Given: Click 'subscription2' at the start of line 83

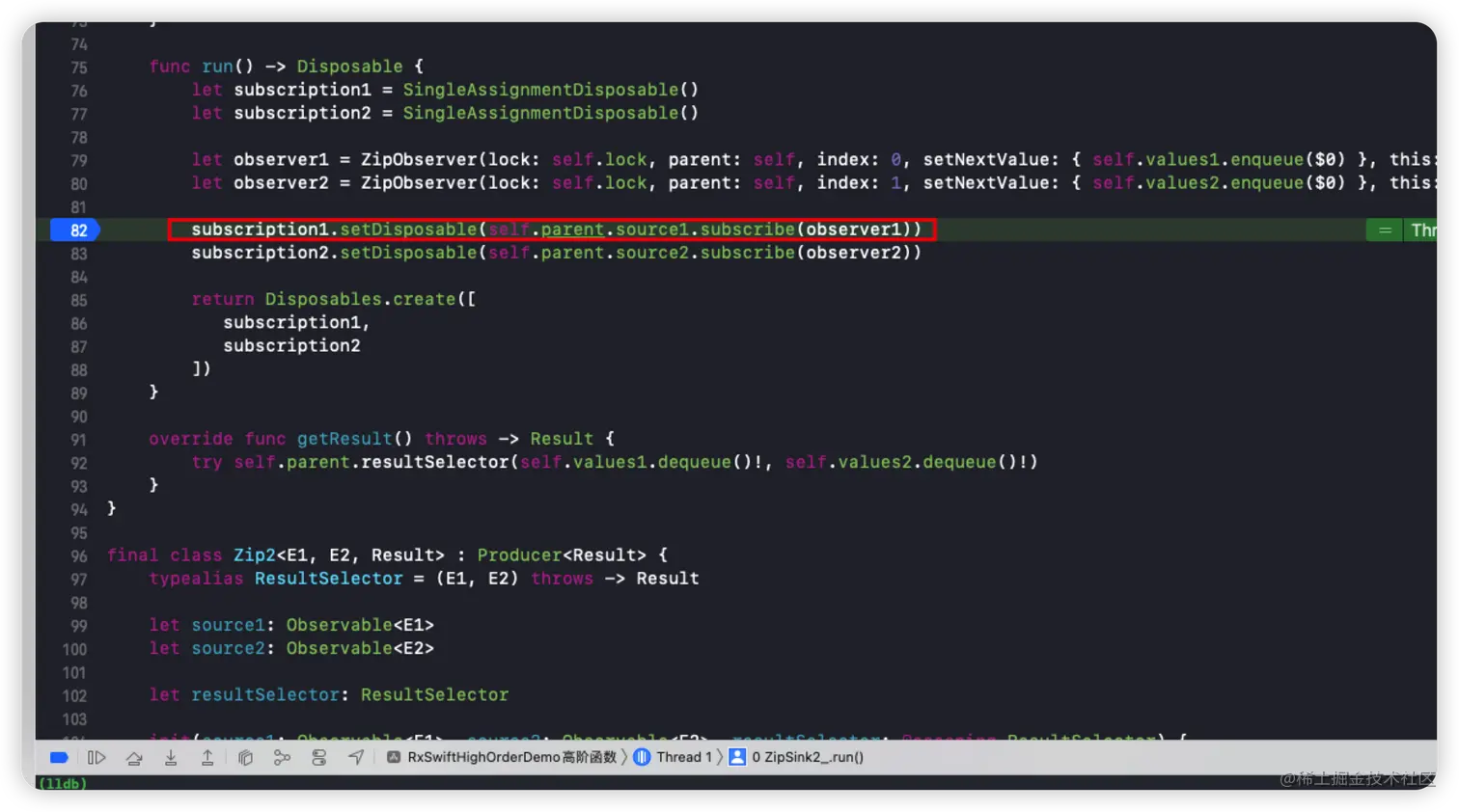Looking at the screenshot, I should click(260, 253).
